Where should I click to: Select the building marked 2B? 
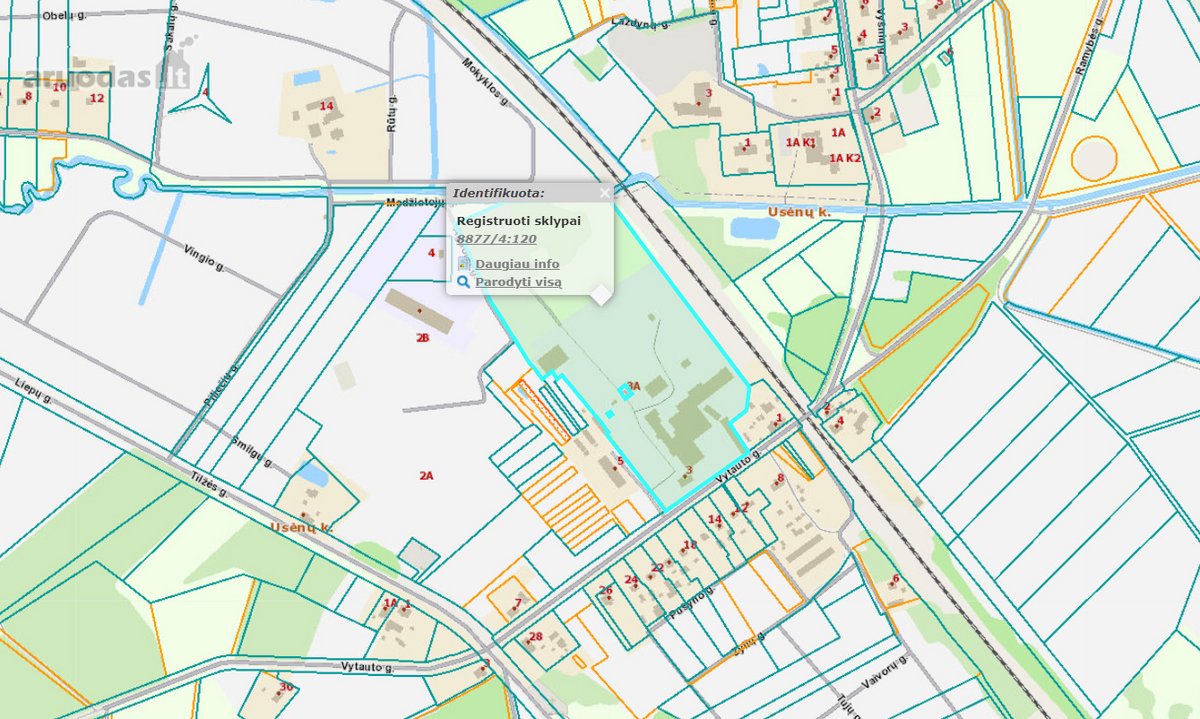click(417, 311)
